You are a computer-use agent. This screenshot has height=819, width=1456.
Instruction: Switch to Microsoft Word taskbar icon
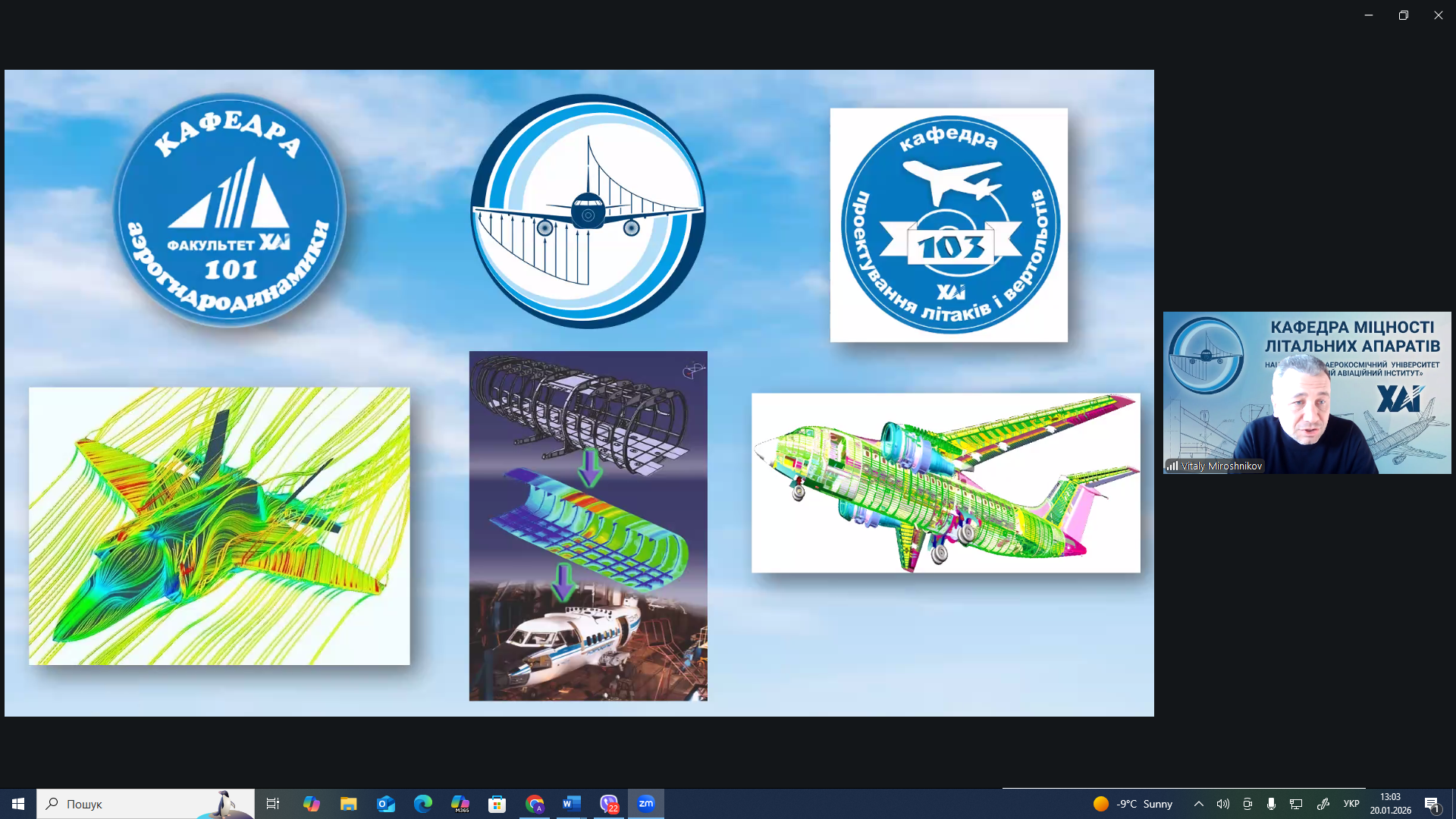(x=572, y=804)
